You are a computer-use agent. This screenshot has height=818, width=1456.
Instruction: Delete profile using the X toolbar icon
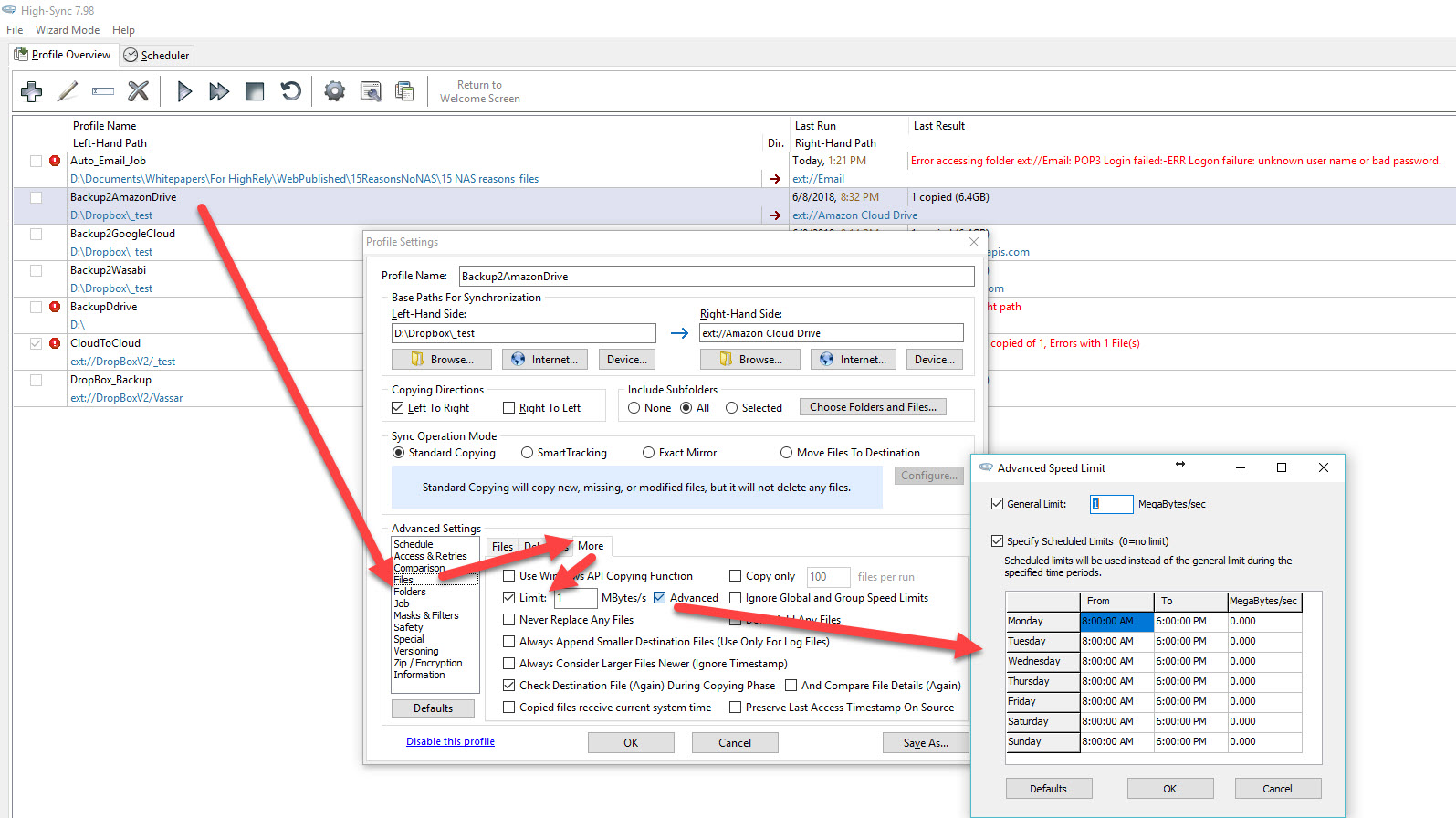(138, 91)
